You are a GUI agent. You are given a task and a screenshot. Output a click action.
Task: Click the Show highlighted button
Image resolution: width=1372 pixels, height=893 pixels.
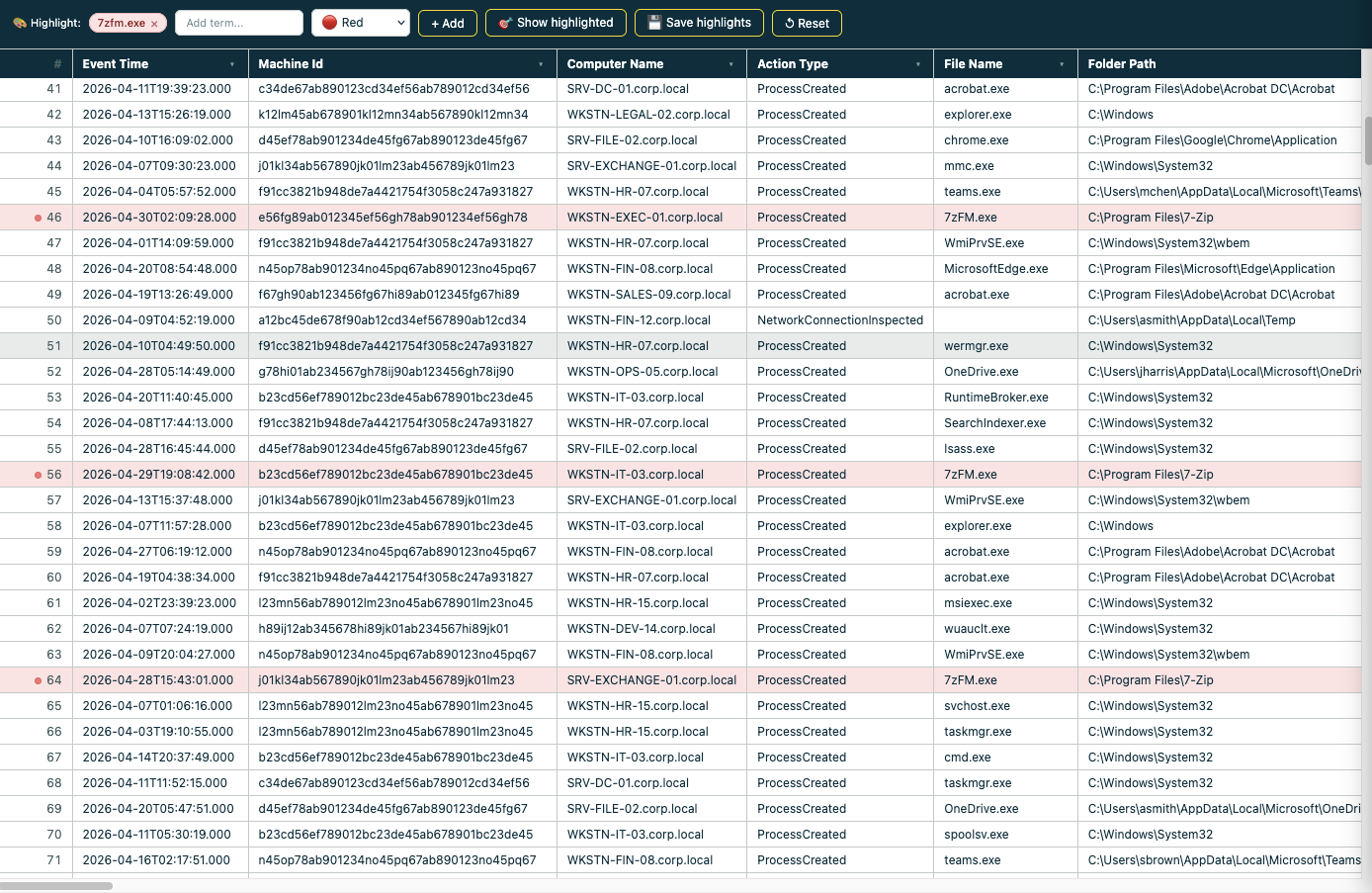(x=556, y=23)
